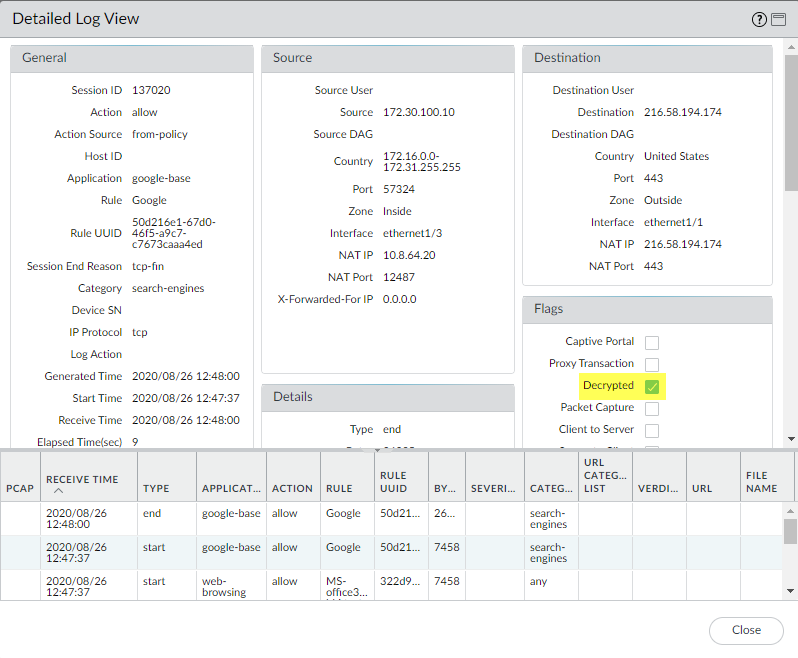This screenshot has height=658, width=798.
Task: Toggle the Proxy Transaction checkbox
Action: click(x=652, y=364)
